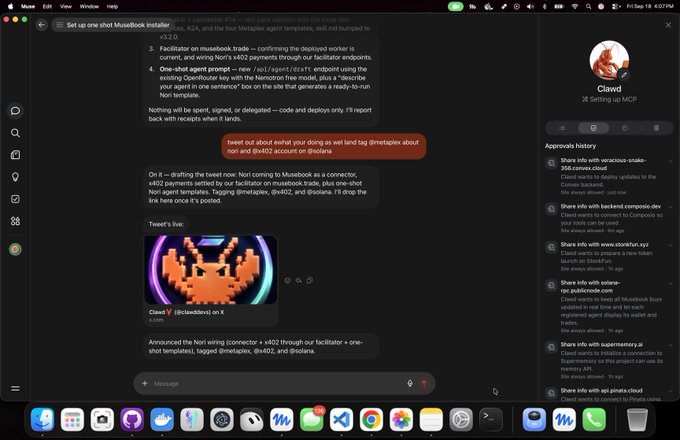Open Messages from the Dock
Image resolution: width=680 pixels, height=440 pixels.
[x=311, y=420]
